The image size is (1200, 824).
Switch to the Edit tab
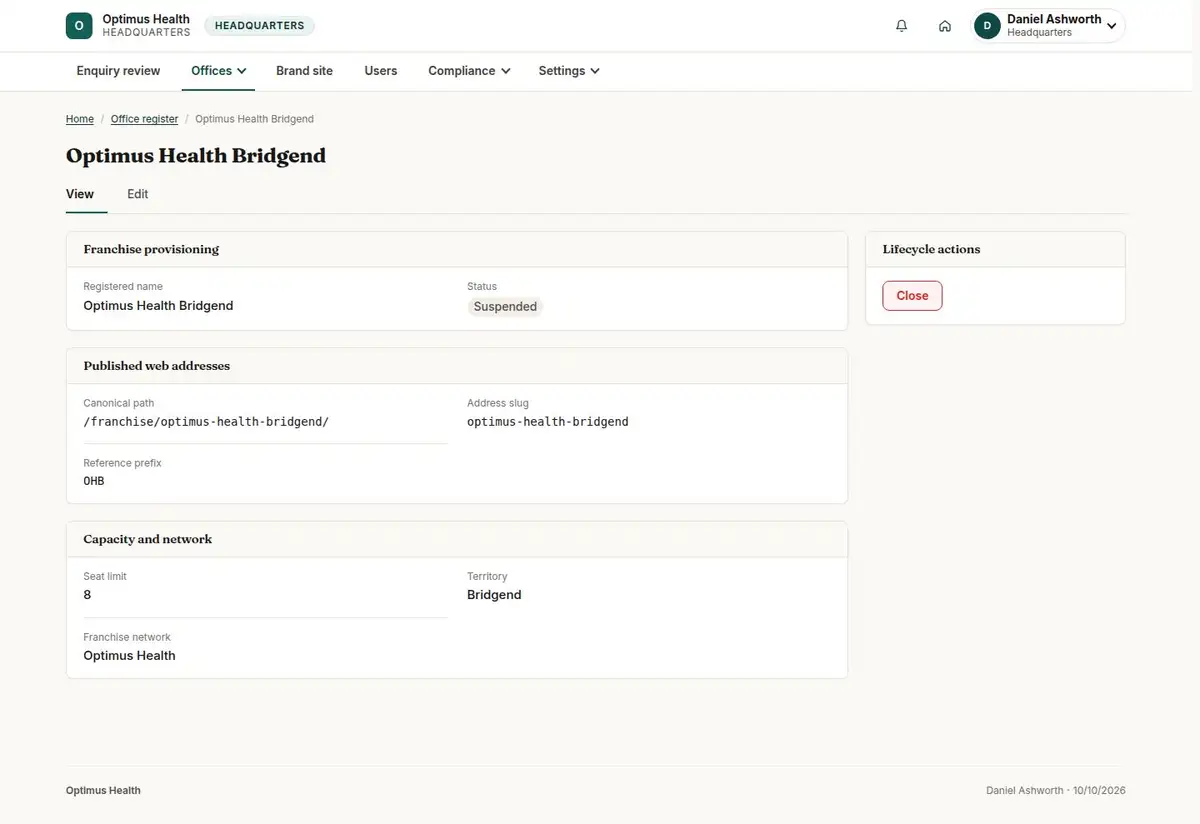138,194
